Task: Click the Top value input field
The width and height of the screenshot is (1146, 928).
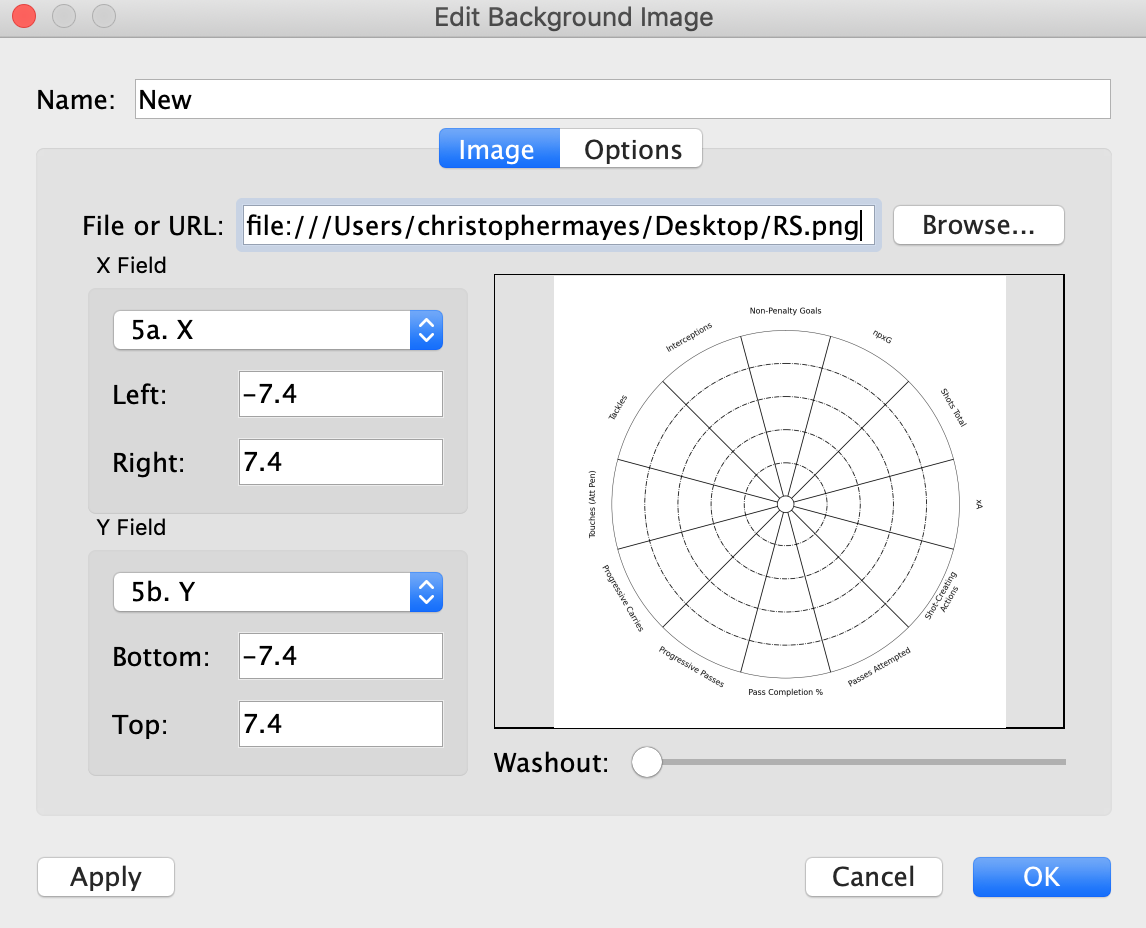Action: click(340, 724)
